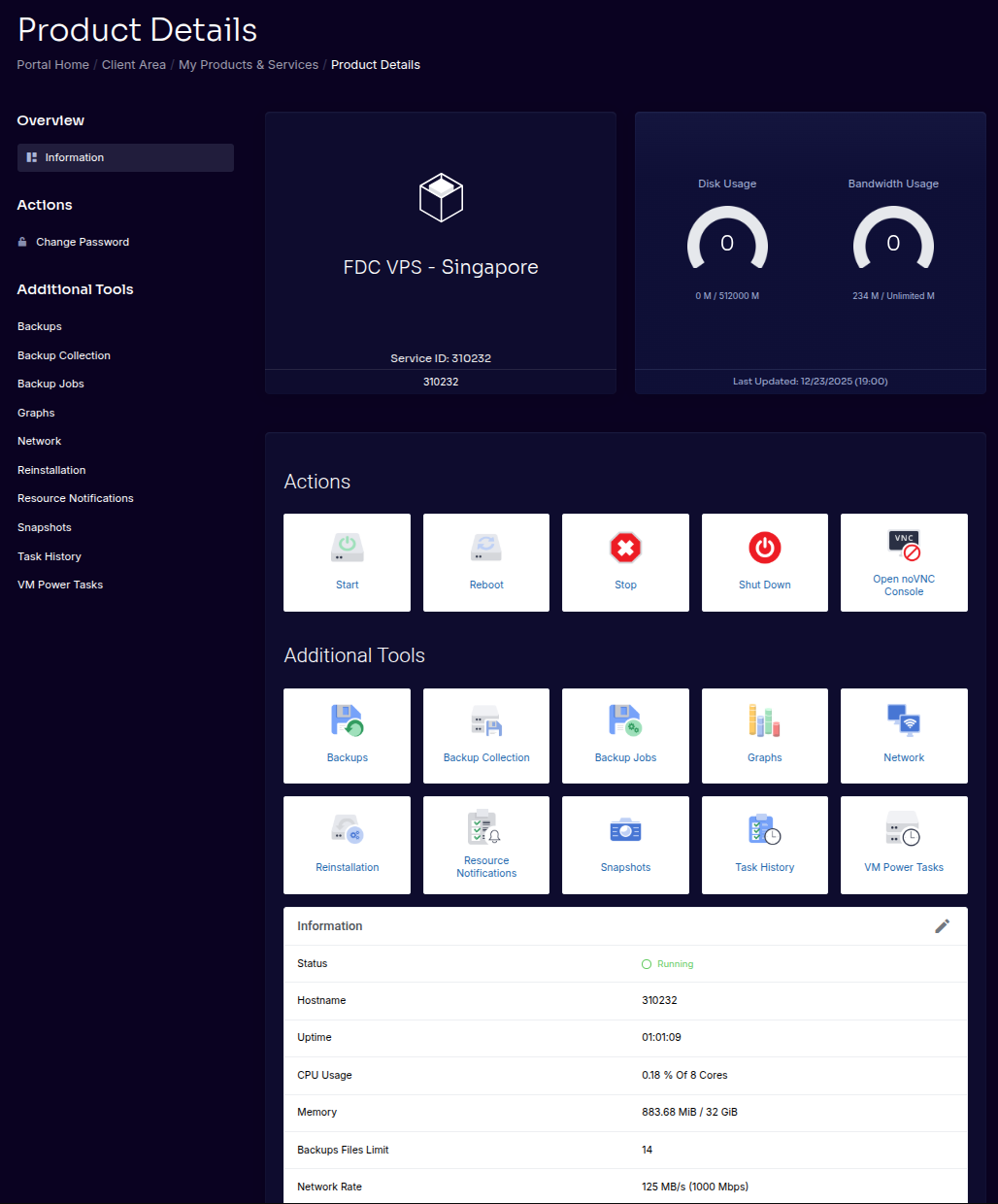Image resolution: width=998 pixels, height=1204 pixels.
Task: Open Snapshots using the camera icon
Action: [625, 844]
